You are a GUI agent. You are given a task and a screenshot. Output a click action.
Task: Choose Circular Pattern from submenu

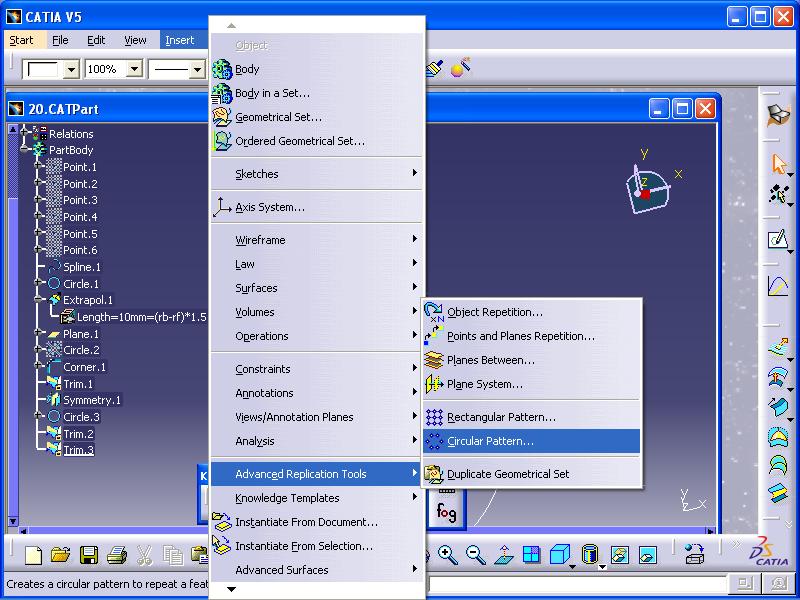(490, 441)
